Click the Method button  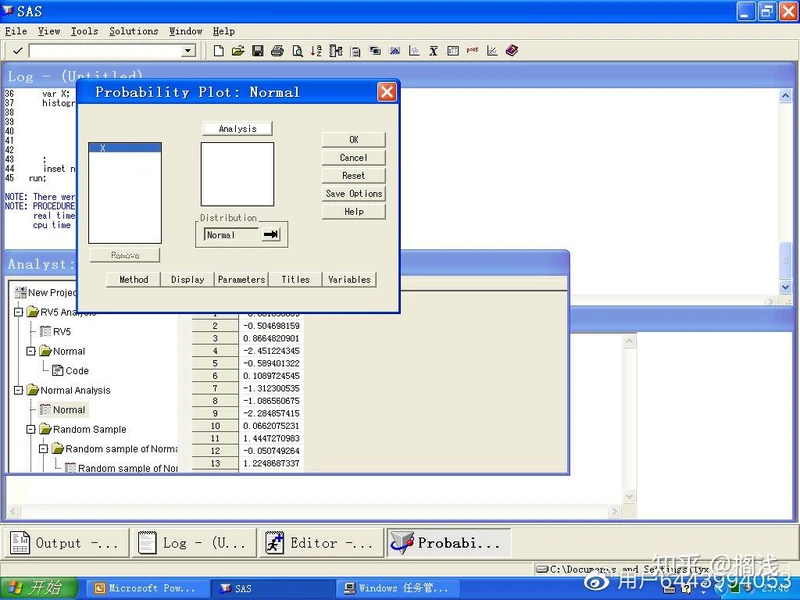(x=134, y=280)
